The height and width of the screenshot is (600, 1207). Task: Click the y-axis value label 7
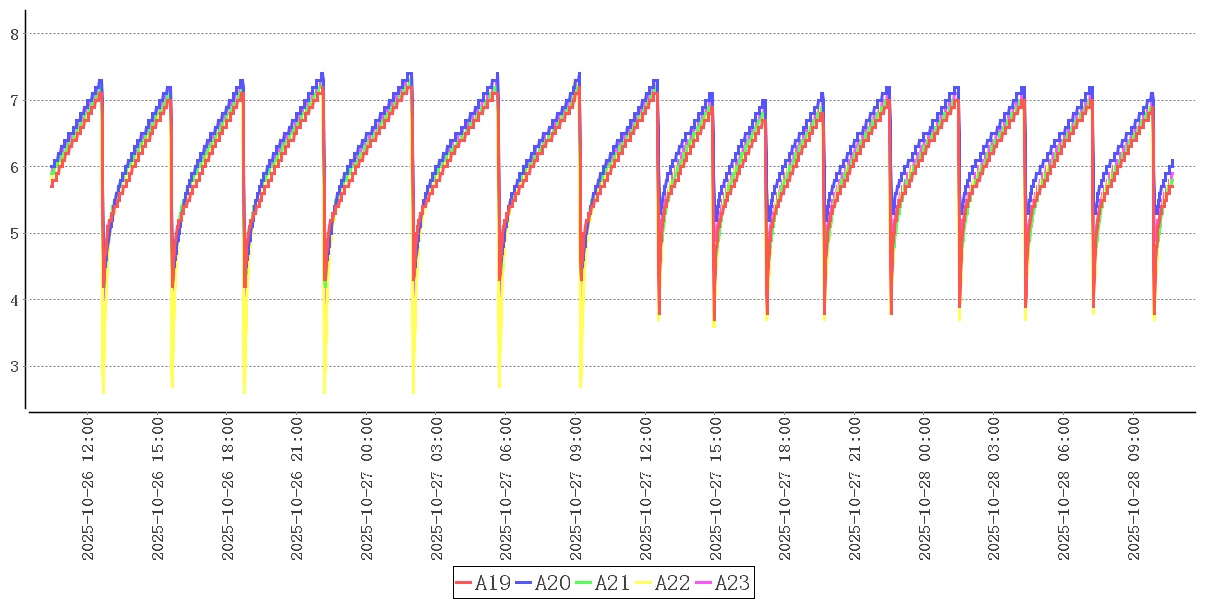14,101
